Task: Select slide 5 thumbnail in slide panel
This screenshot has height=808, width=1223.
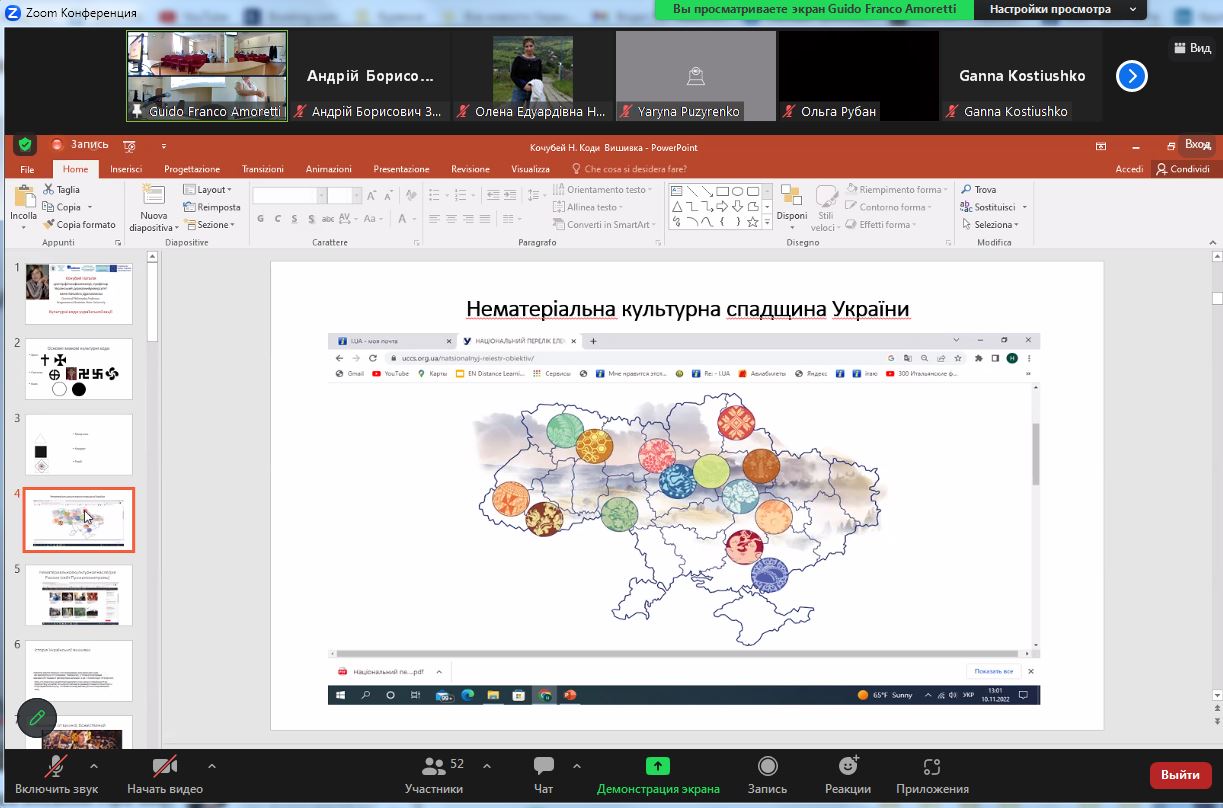Action: pos(78,596)
